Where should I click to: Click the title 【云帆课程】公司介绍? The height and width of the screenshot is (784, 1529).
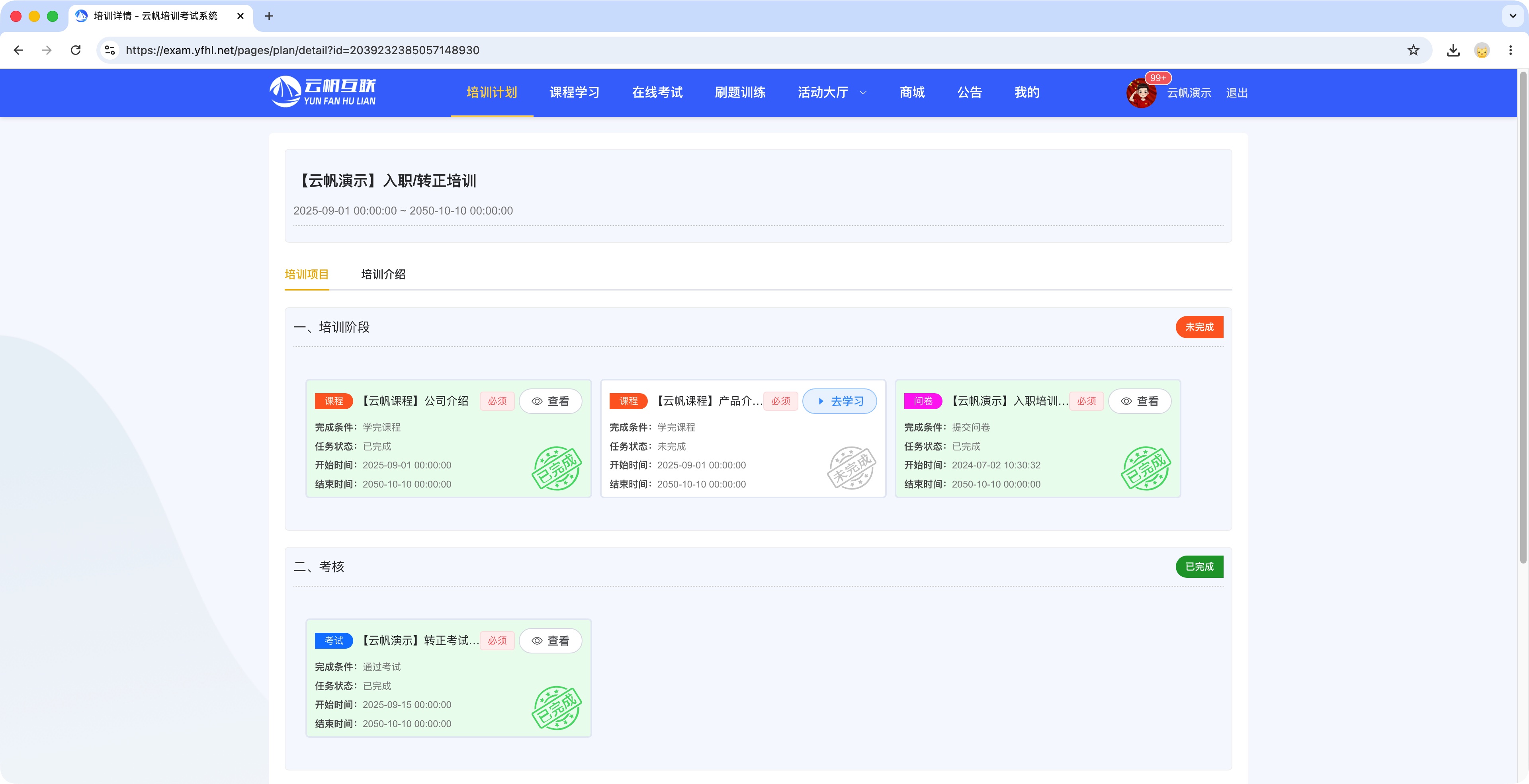point(414,402)
